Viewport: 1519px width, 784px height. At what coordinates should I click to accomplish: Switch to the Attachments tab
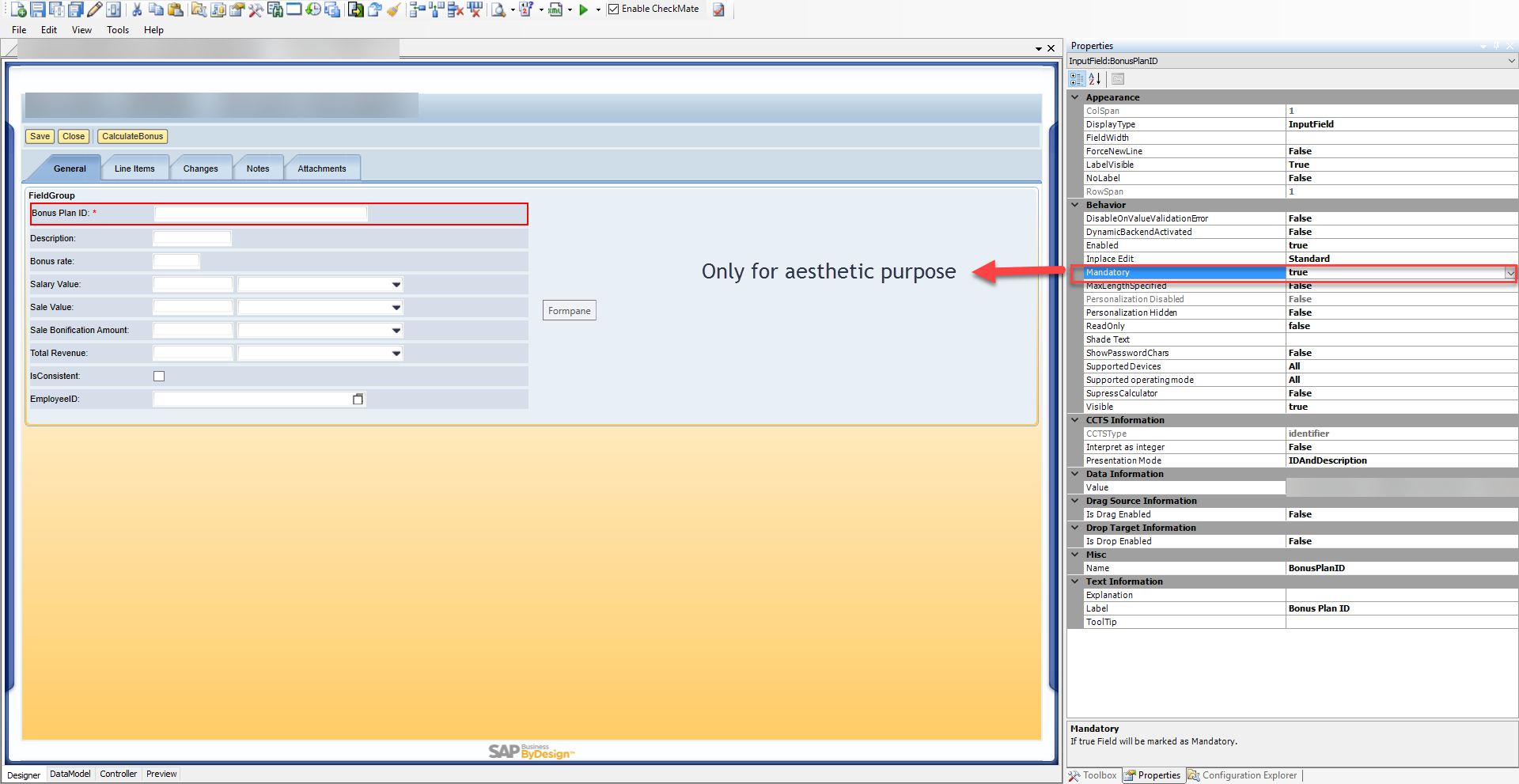322,169
